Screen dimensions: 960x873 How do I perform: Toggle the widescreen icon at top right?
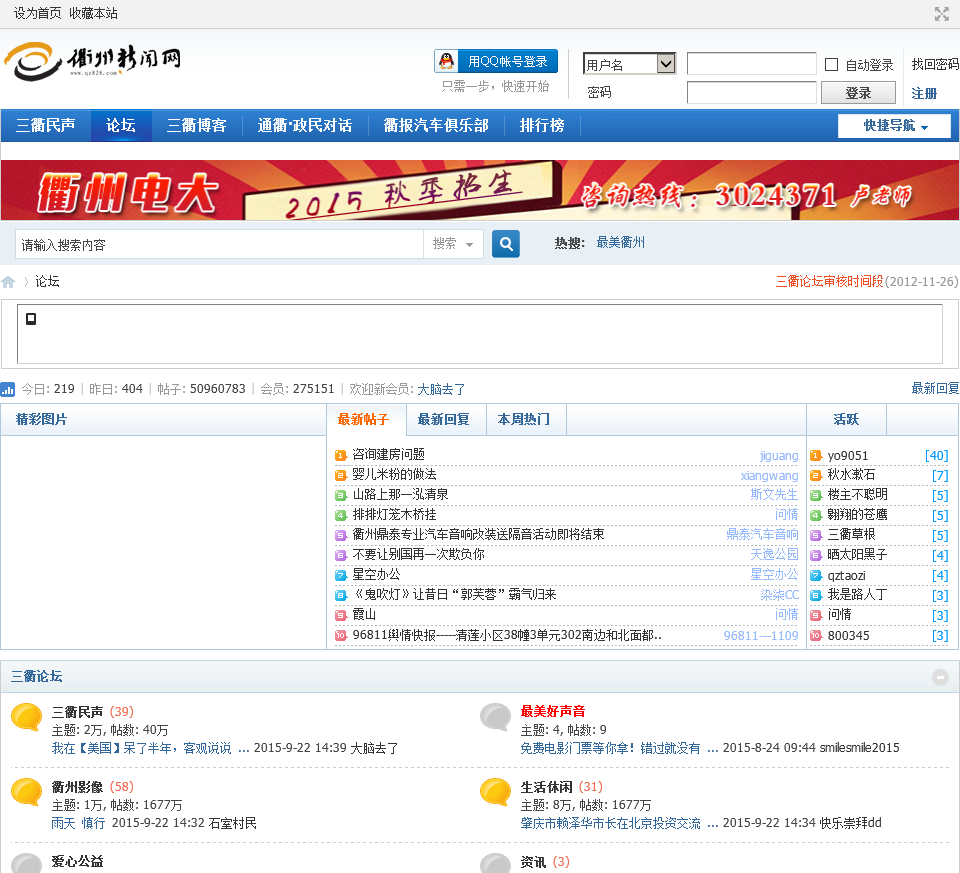point(942,13)
